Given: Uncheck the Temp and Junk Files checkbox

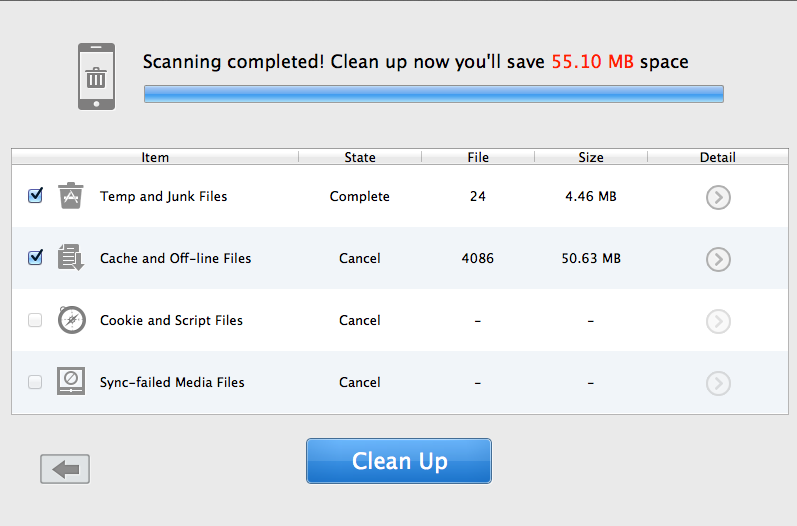Looking at the screenshot, I should [35, 196].
